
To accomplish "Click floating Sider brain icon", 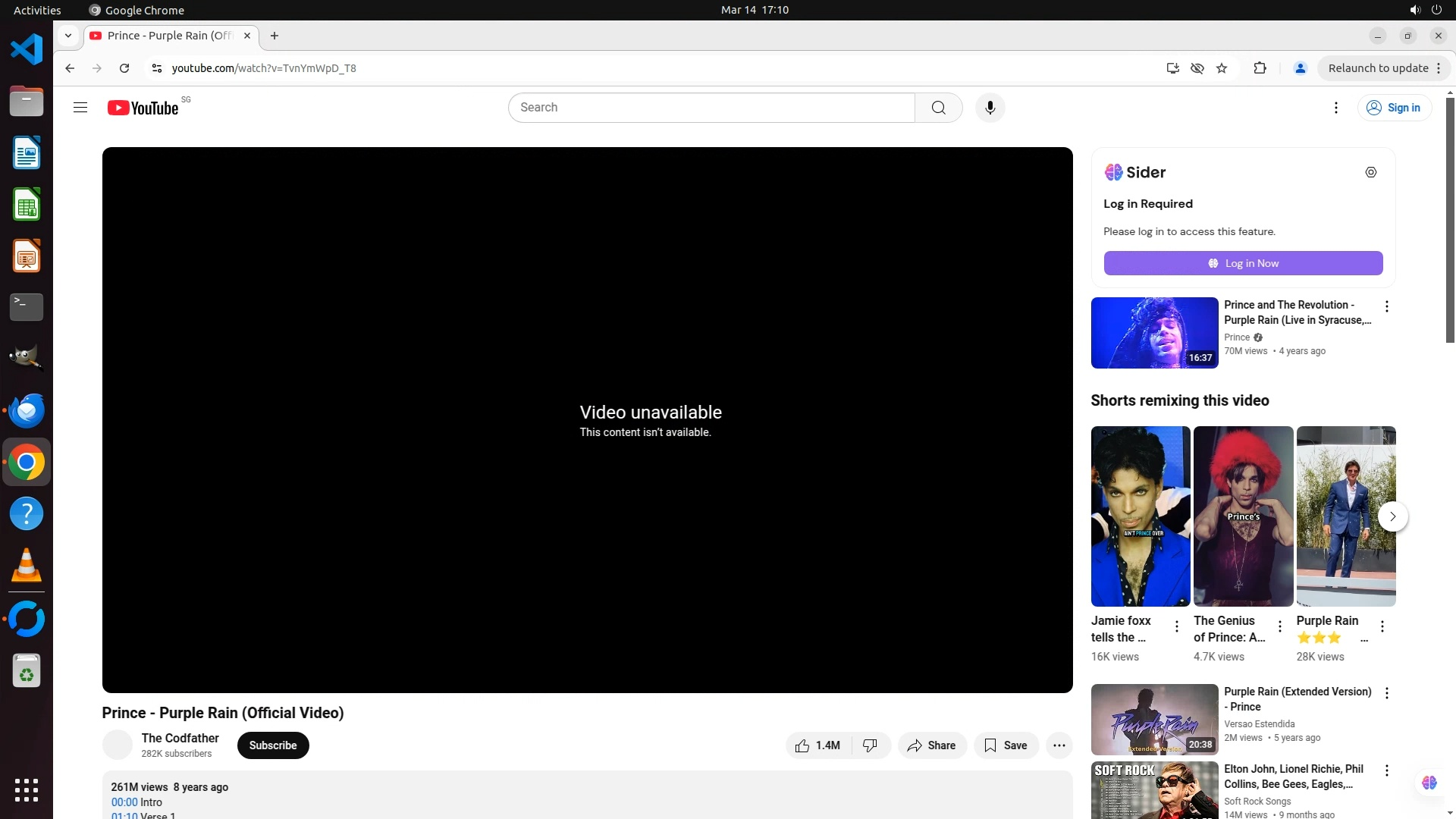I will tap(1429, 782).
